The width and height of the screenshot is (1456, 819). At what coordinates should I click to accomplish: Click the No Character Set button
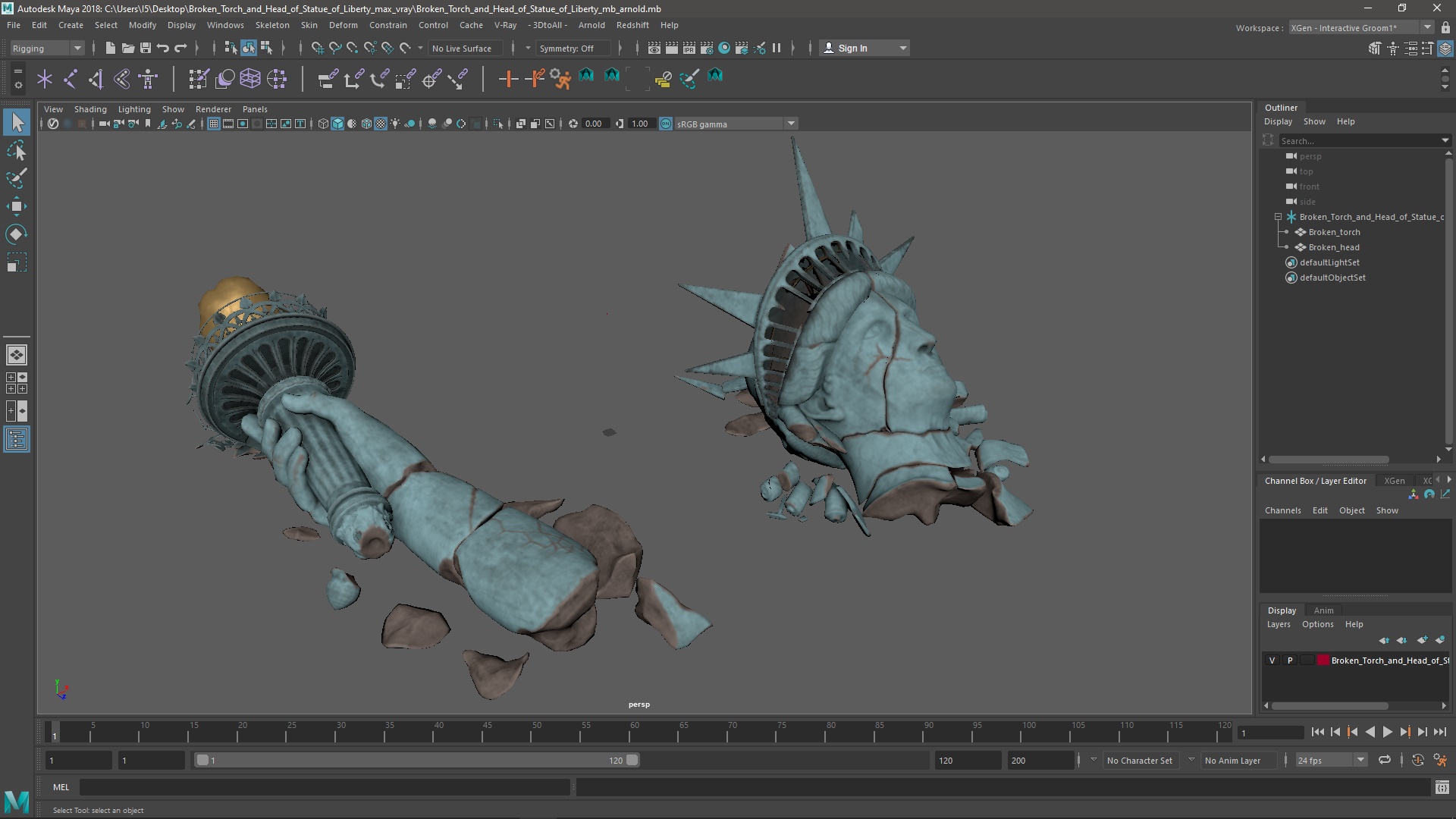[1139, 760]
